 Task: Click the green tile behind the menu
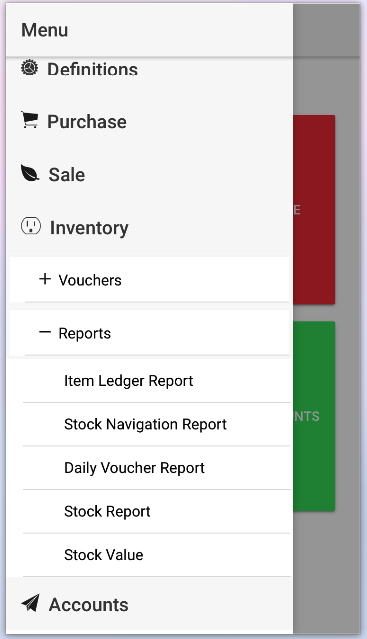[314, 416]
